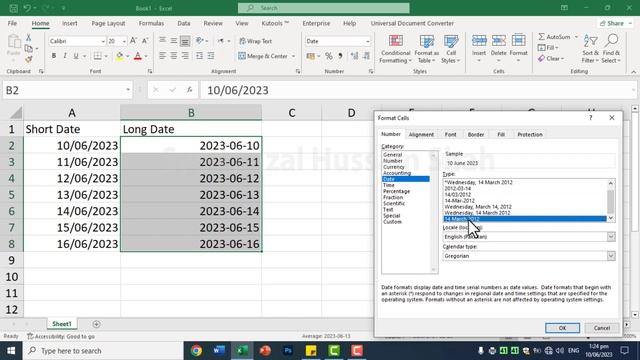This screenshot has width=640, height=360.
Task: Open the font name Calibri dropdown
Action: [103, 41]
